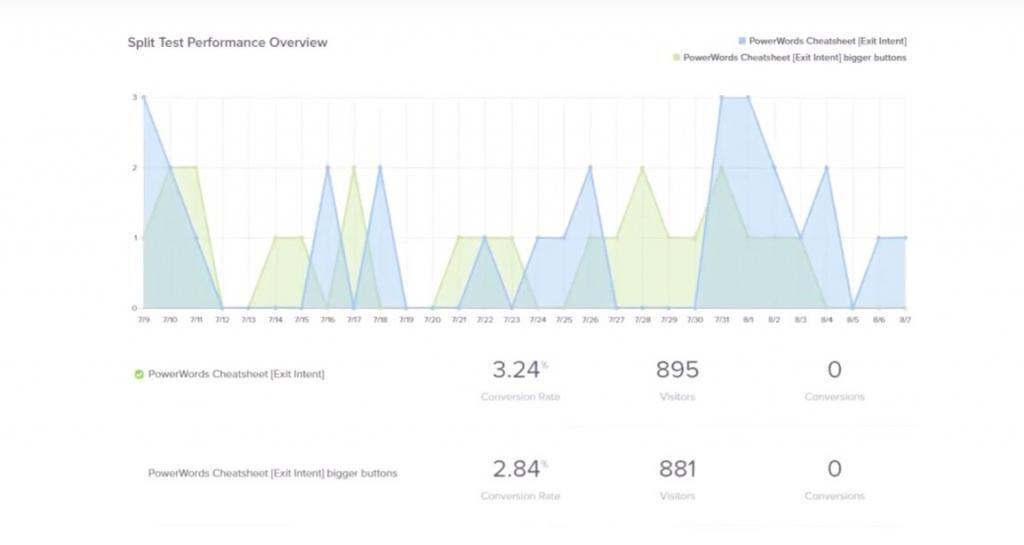The width and height of the screenshot is (1024, 545).
Task: Click the green peak on 7/17
Action: tap(354, 168)
